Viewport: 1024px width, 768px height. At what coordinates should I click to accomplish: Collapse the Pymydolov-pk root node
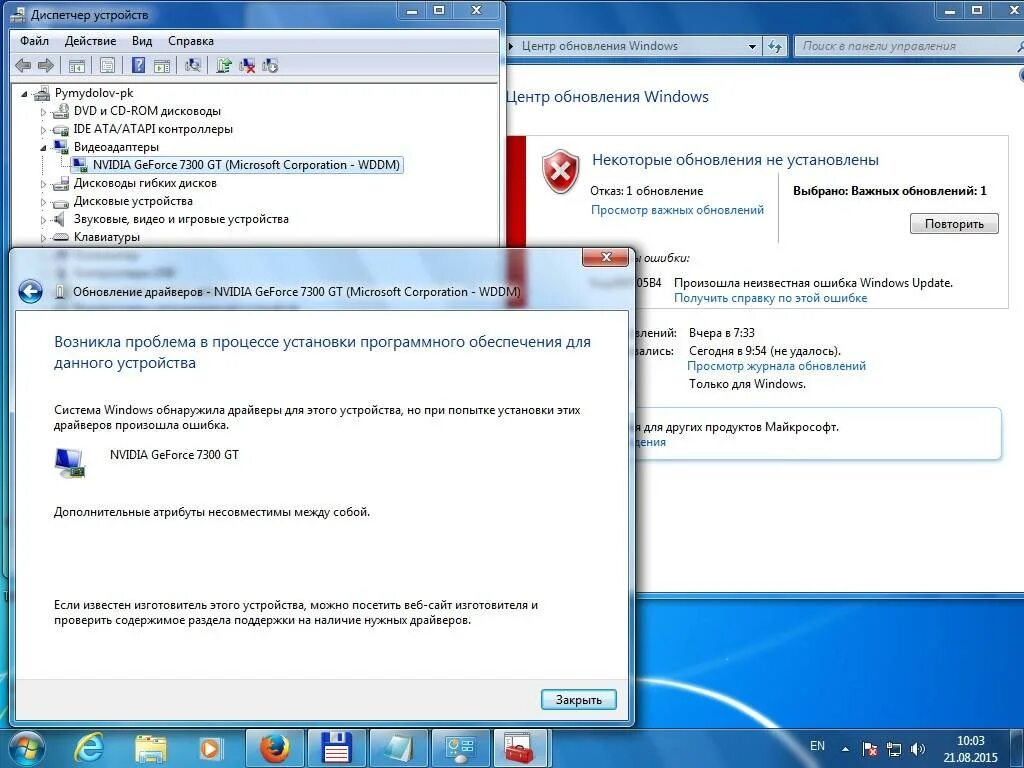(24, 94)
